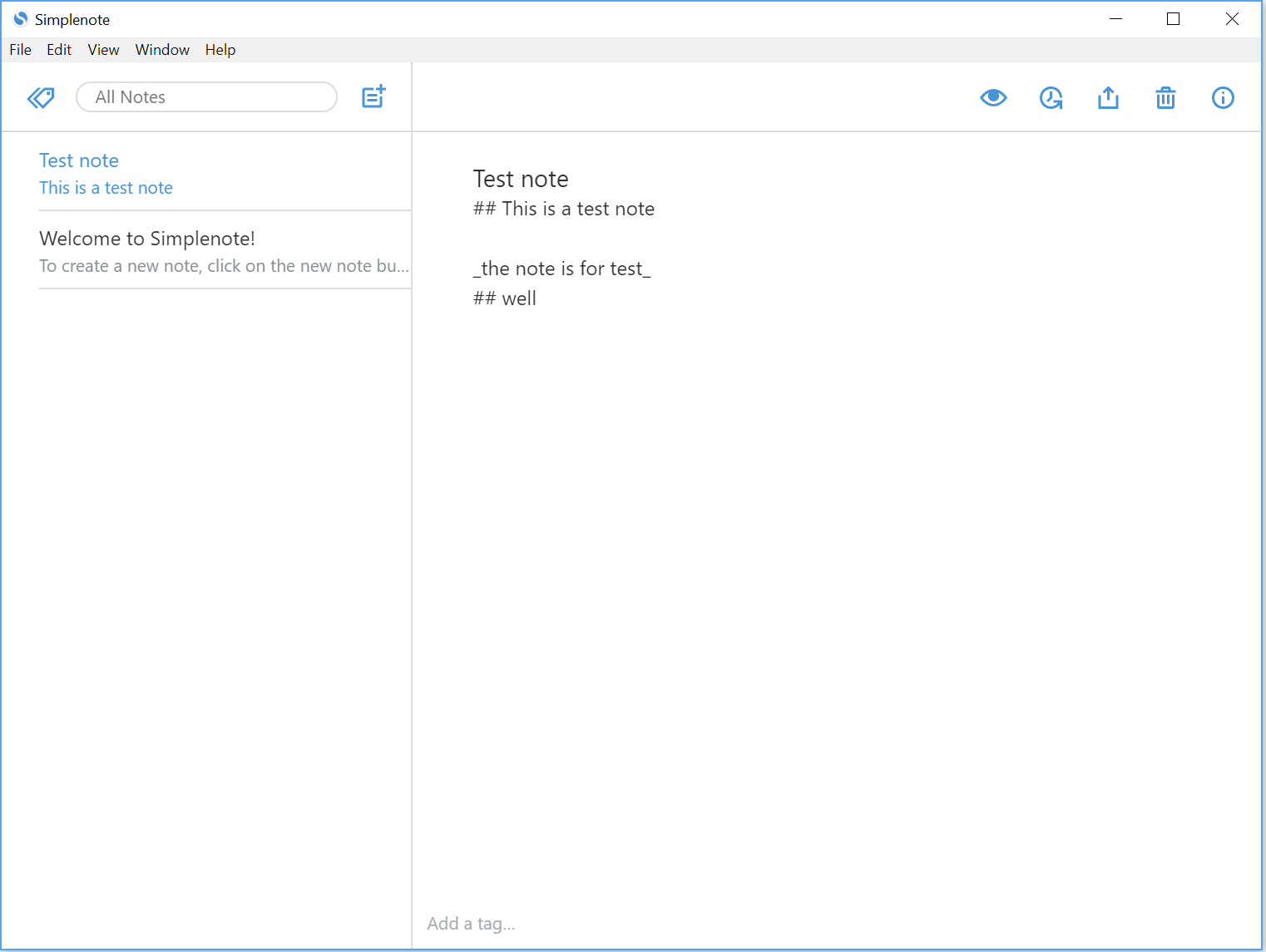Open the Edit menu
The height and width of the screenshot is (952, 1266).
coord(59,50)
